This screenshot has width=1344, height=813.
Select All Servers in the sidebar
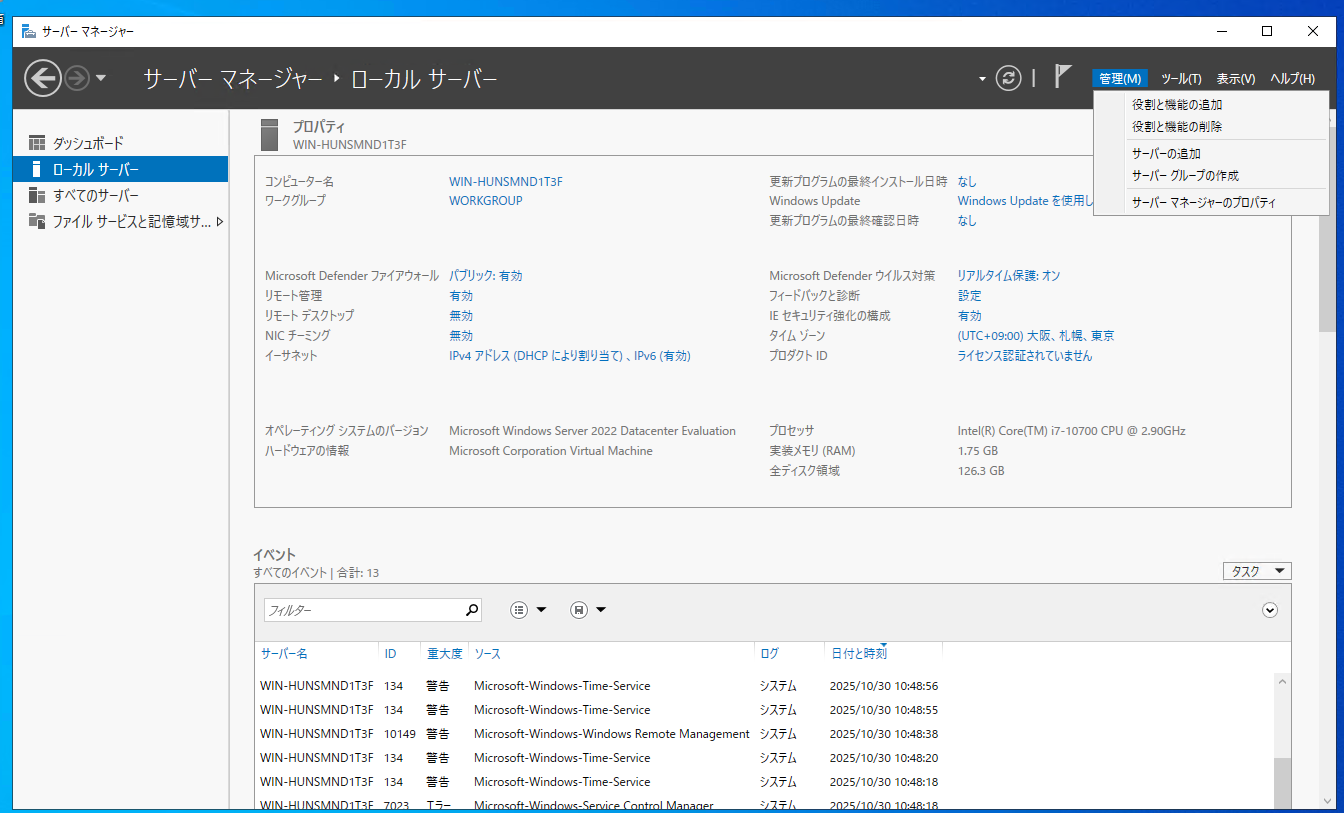pos(96,196)
